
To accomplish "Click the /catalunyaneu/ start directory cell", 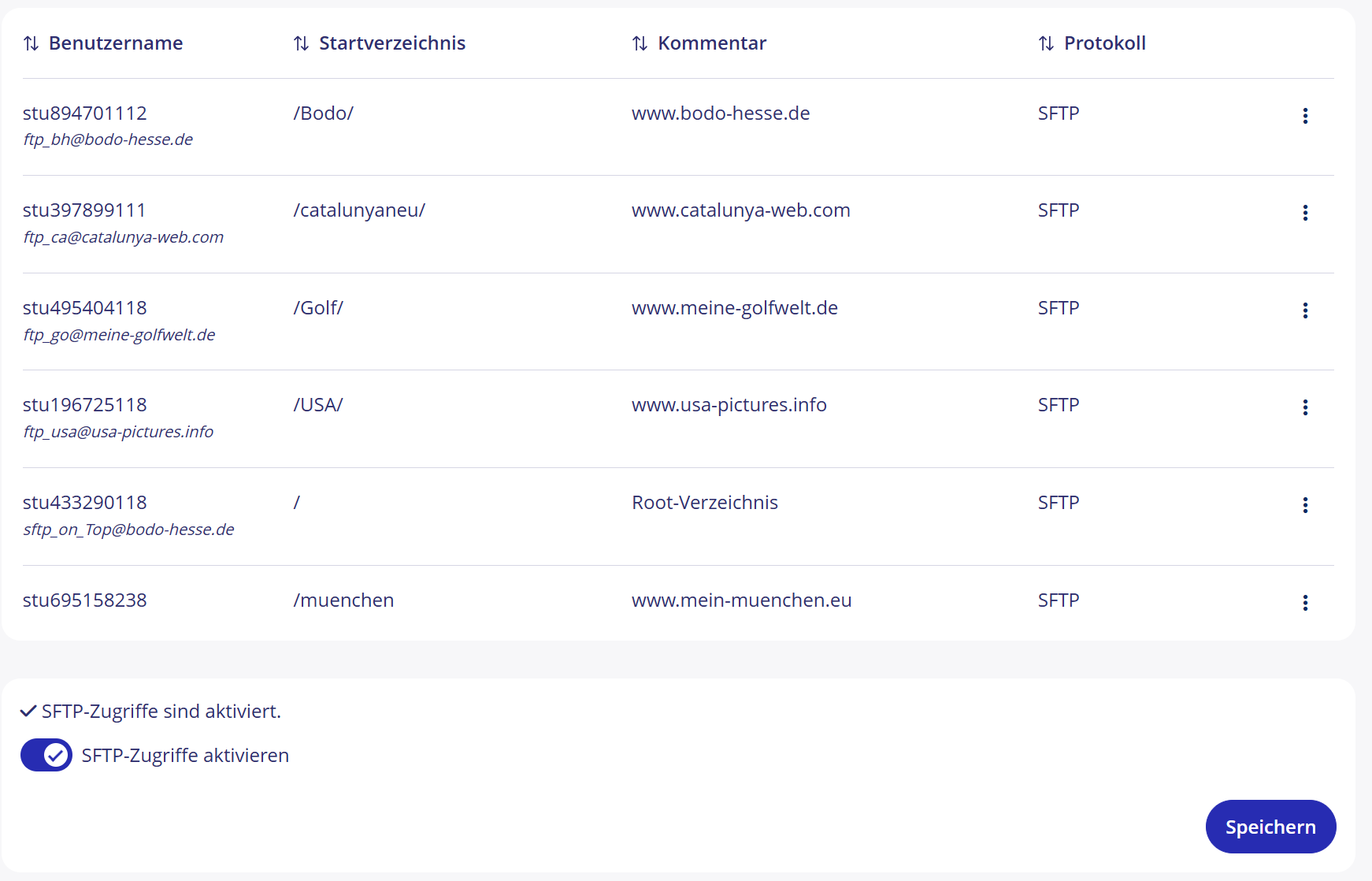I will point(359,210).
